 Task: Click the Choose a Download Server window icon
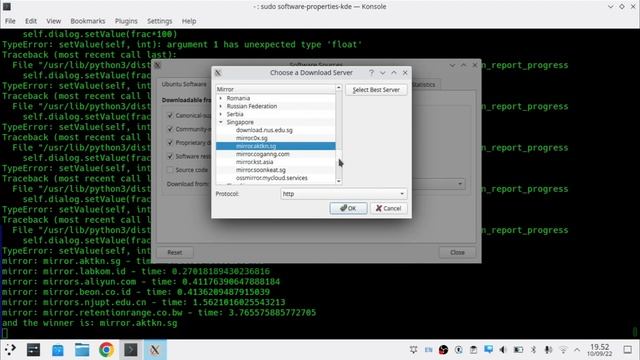218,73
